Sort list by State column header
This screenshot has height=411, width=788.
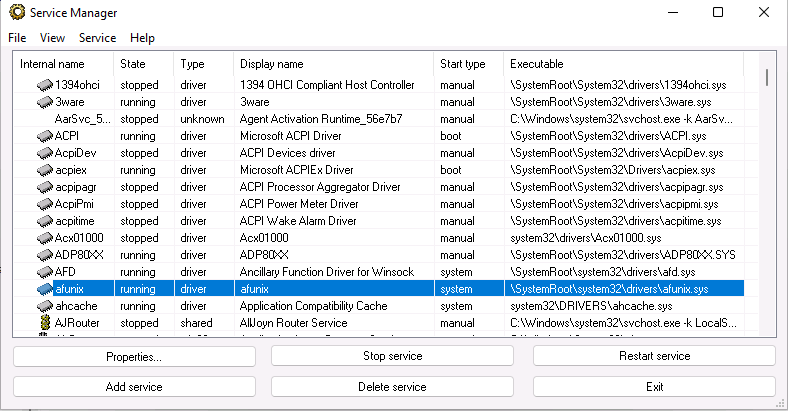[x=133, y=64]
